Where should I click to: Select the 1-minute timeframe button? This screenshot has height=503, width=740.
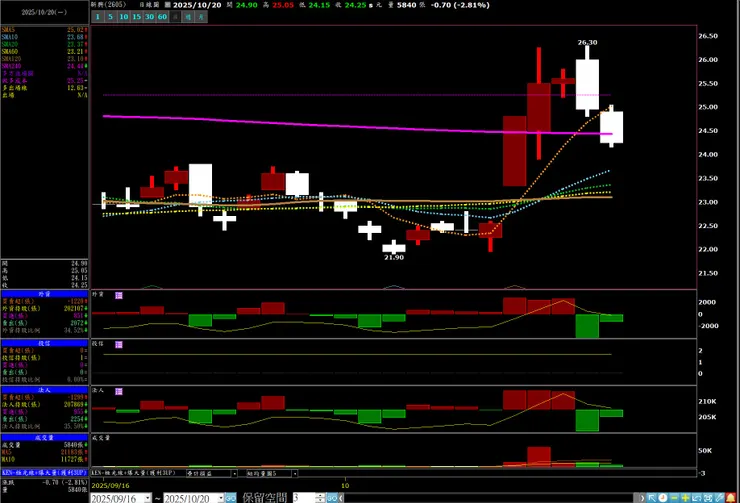(x=98, y=17)
